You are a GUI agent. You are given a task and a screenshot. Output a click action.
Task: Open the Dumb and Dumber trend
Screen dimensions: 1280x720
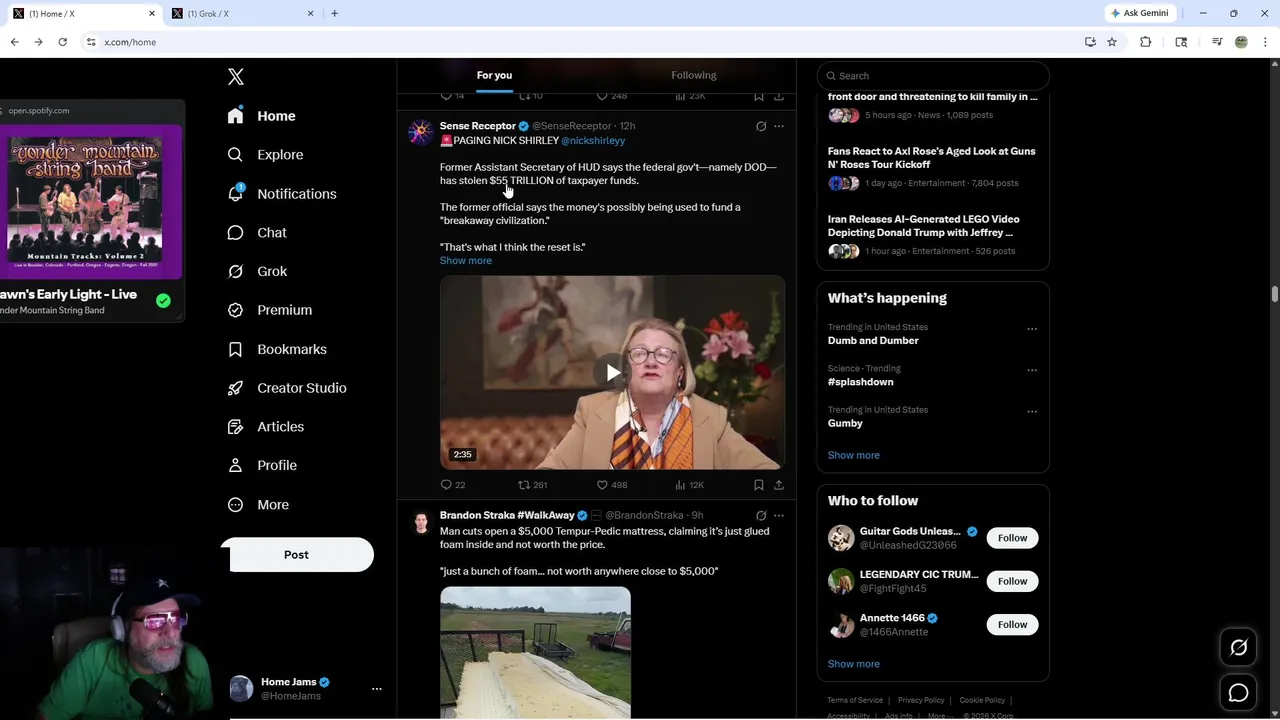click(x=873, y=341)
